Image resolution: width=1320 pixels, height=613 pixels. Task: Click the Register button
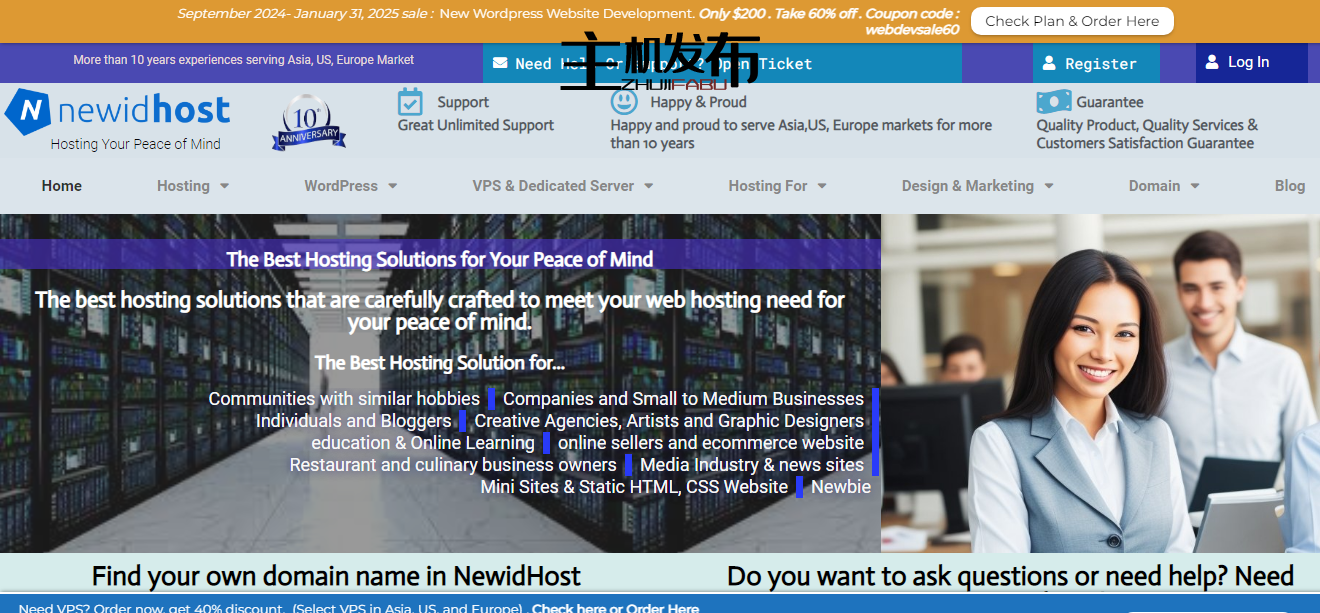point(1100,64)
